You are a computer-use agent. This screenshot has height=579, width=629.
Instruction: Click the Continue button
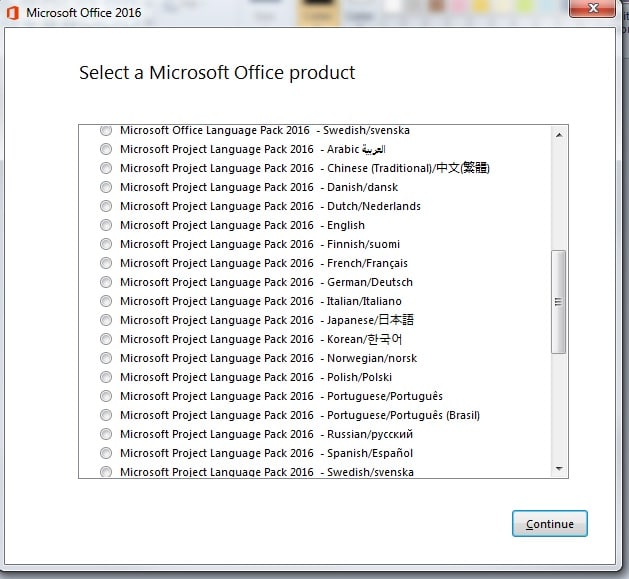pyautogui.click(x=550, y=524)
